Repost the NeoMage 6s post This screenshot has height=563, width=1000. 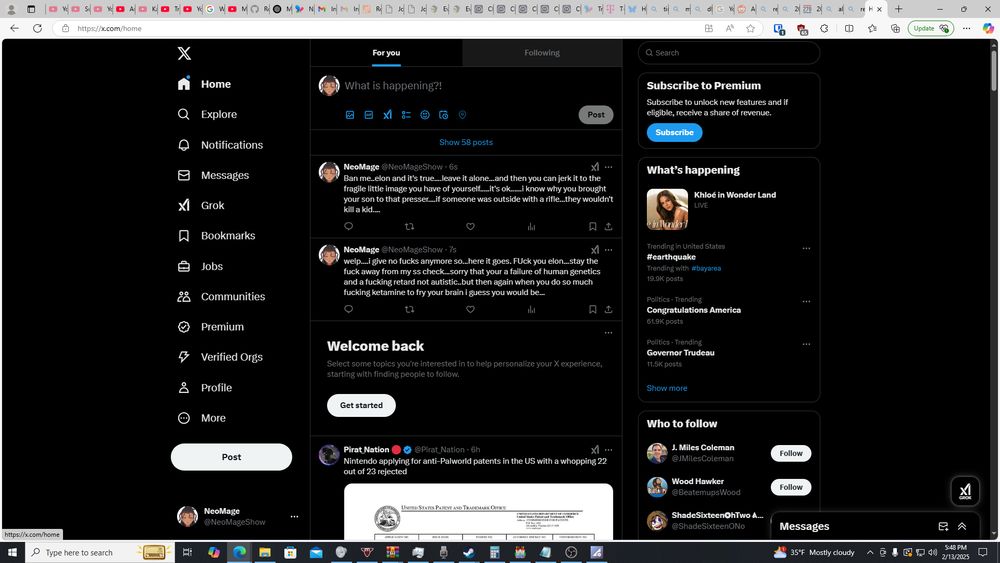409,226
